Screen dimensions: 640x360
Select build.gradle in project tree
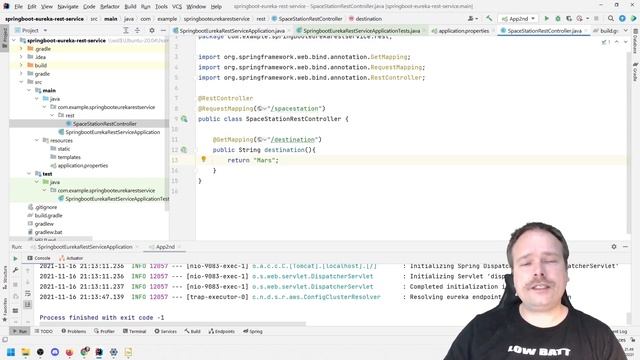[x=48, y=216]
